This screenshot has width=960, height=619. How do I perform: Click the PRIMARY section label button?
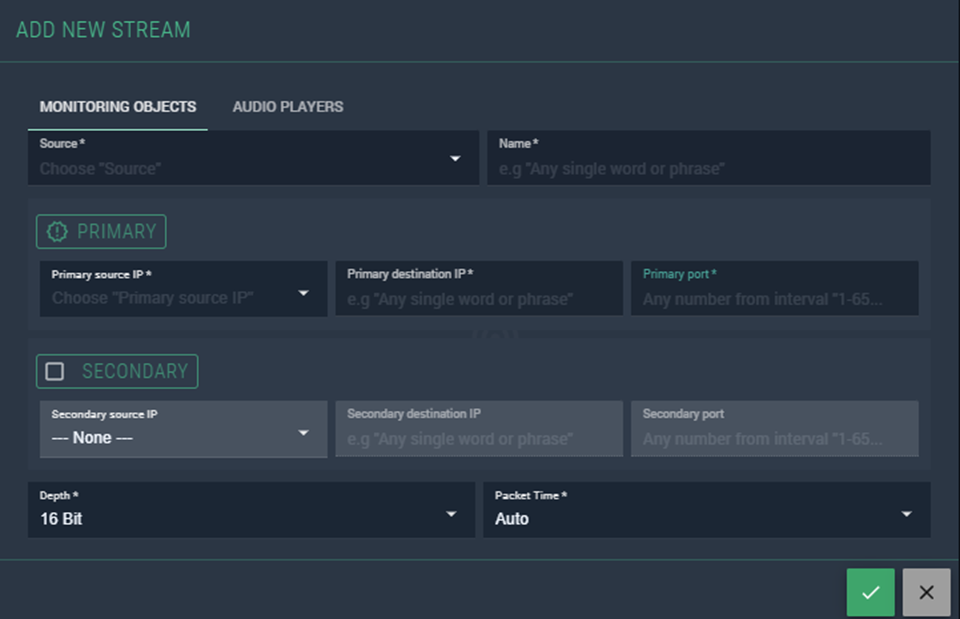(116, 231)
